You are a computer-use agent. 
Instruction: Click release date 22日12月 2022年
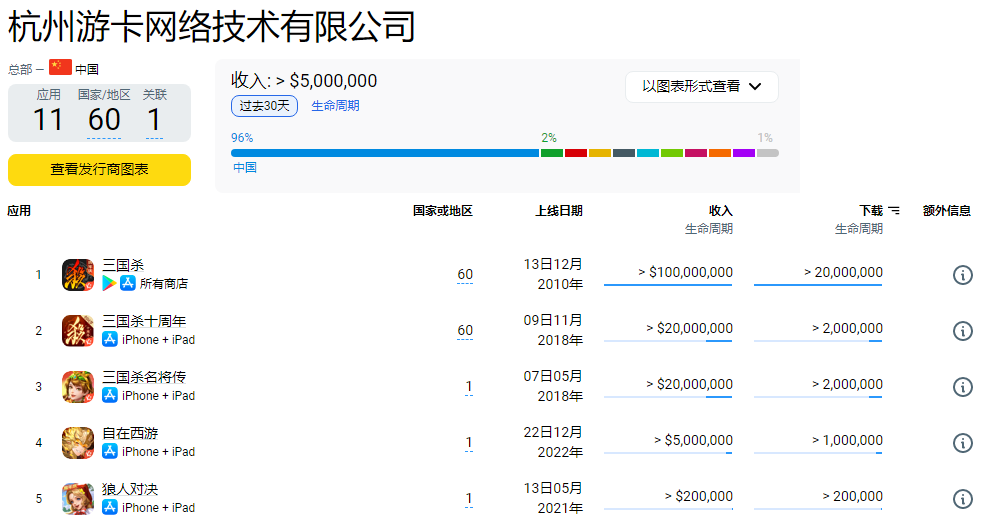[x=553, y=442]
